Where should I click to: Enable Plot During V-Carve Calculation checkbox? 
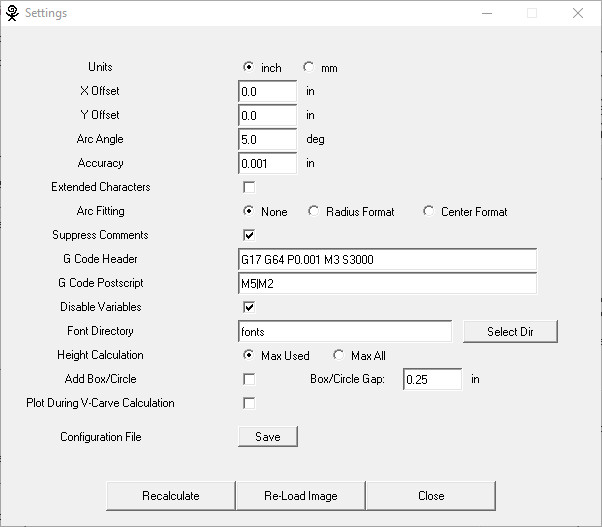tap(249, 403)
